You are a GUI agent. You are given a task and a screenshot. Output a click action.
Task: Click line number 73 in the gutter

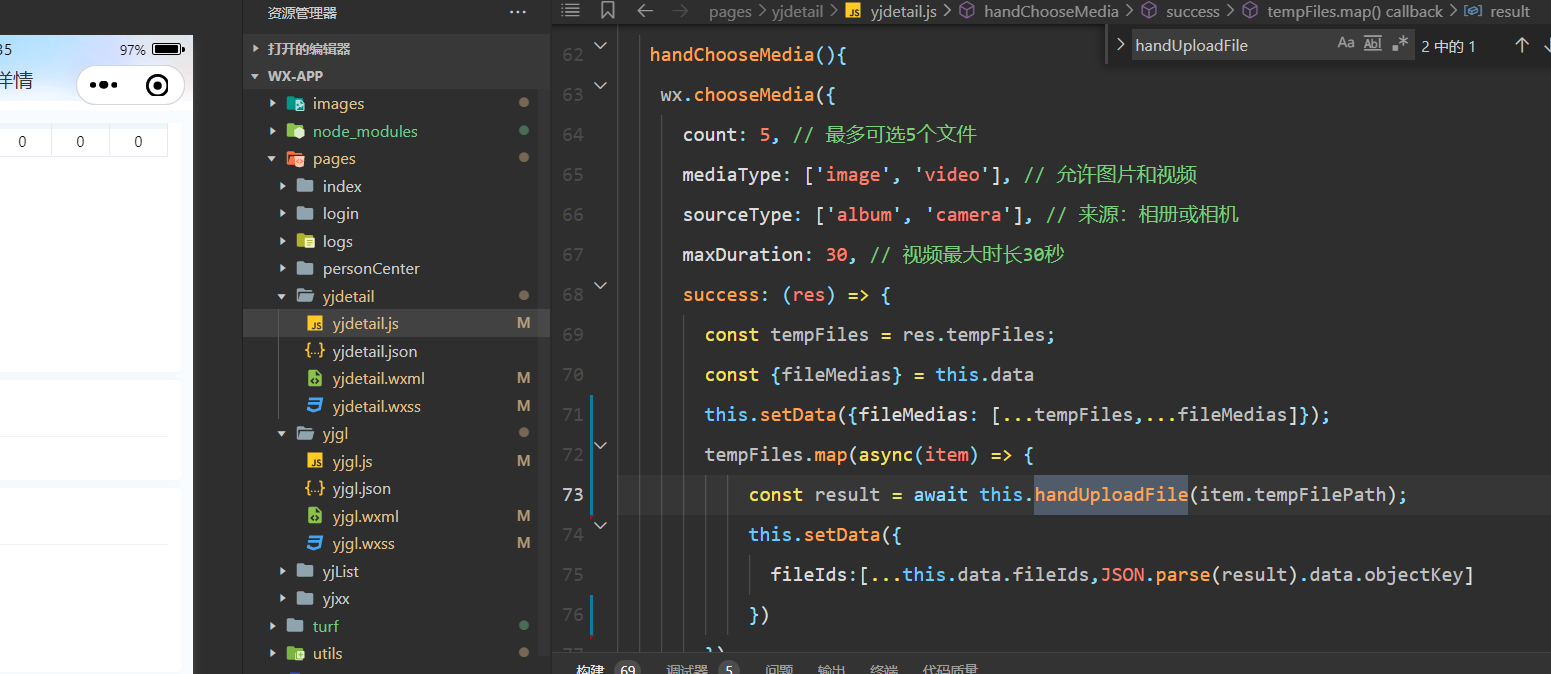(573, 494)
